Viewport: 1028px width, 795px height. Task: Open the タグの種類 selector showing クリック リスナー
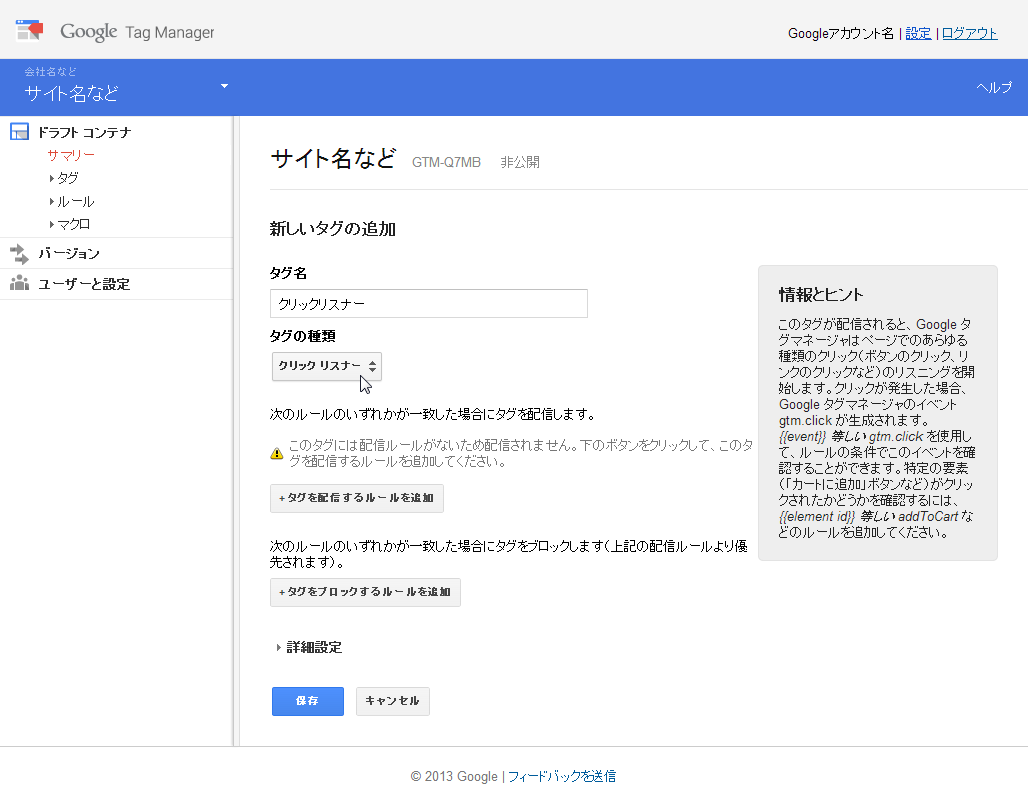[x=326, y=367]
